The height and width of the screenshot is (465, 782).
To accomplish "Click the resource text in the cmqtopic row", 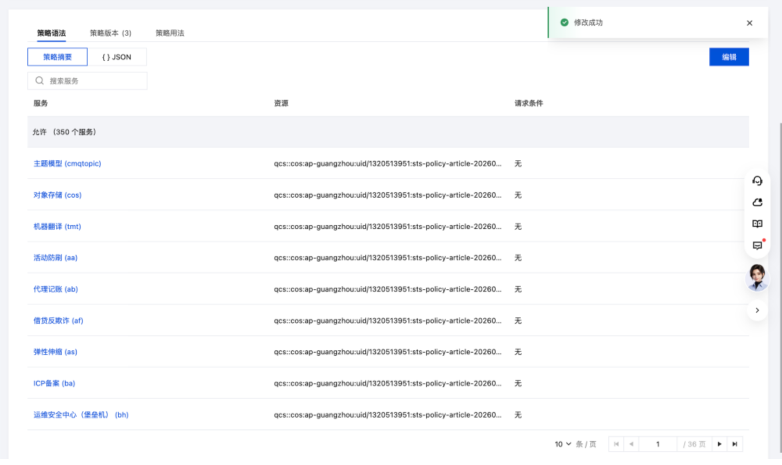I will click(x=388, y=164).
